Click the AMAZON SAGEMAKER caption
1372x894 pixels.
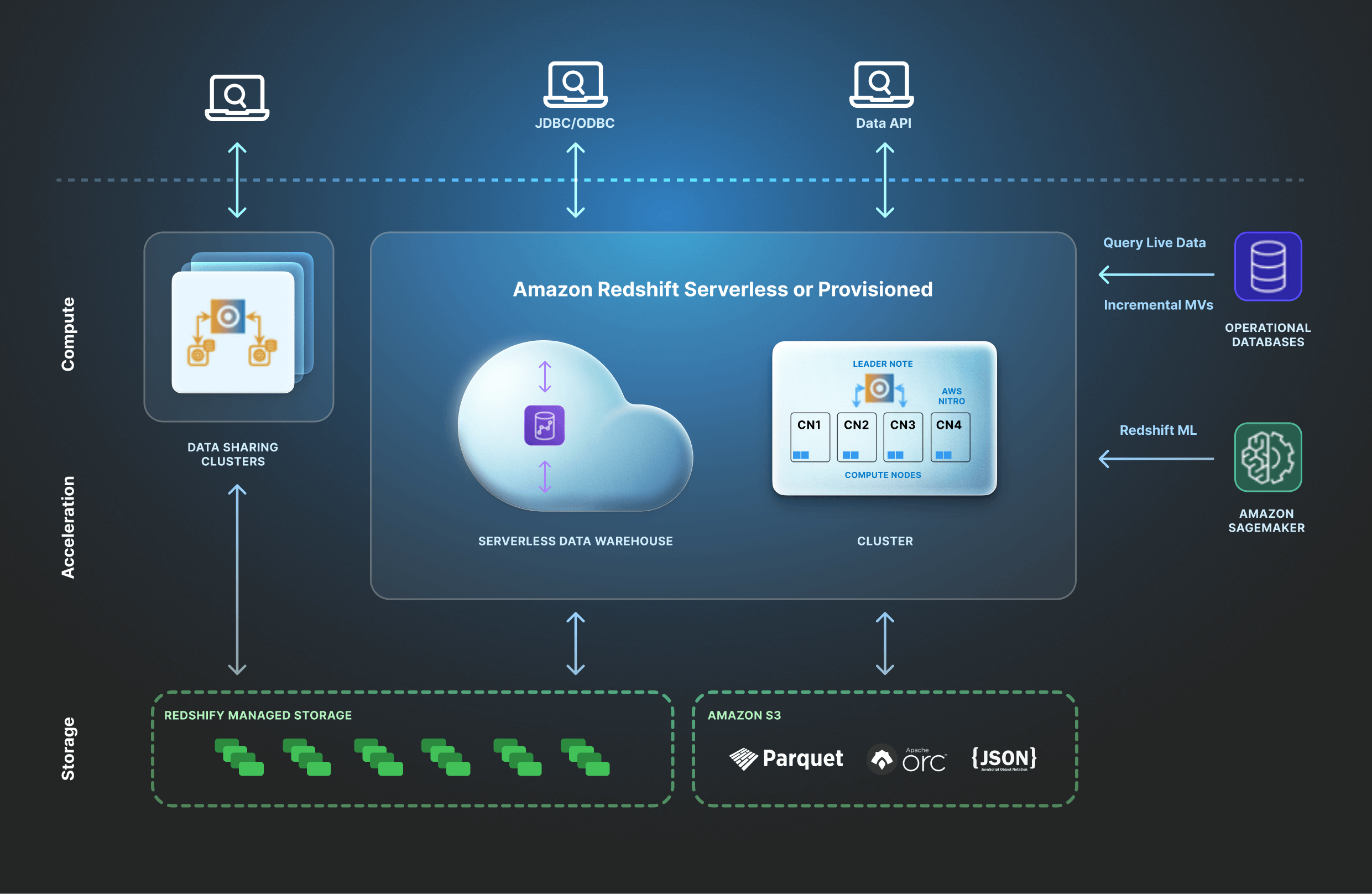[x=1266, y=521]
